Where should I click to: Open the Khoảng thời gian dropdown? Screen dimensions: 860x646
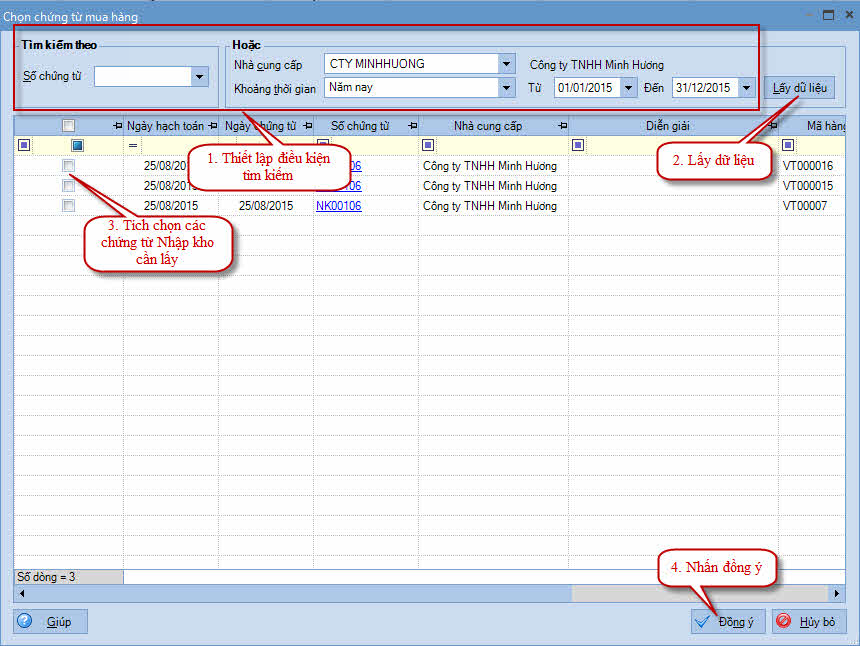[x=506, y=88]
